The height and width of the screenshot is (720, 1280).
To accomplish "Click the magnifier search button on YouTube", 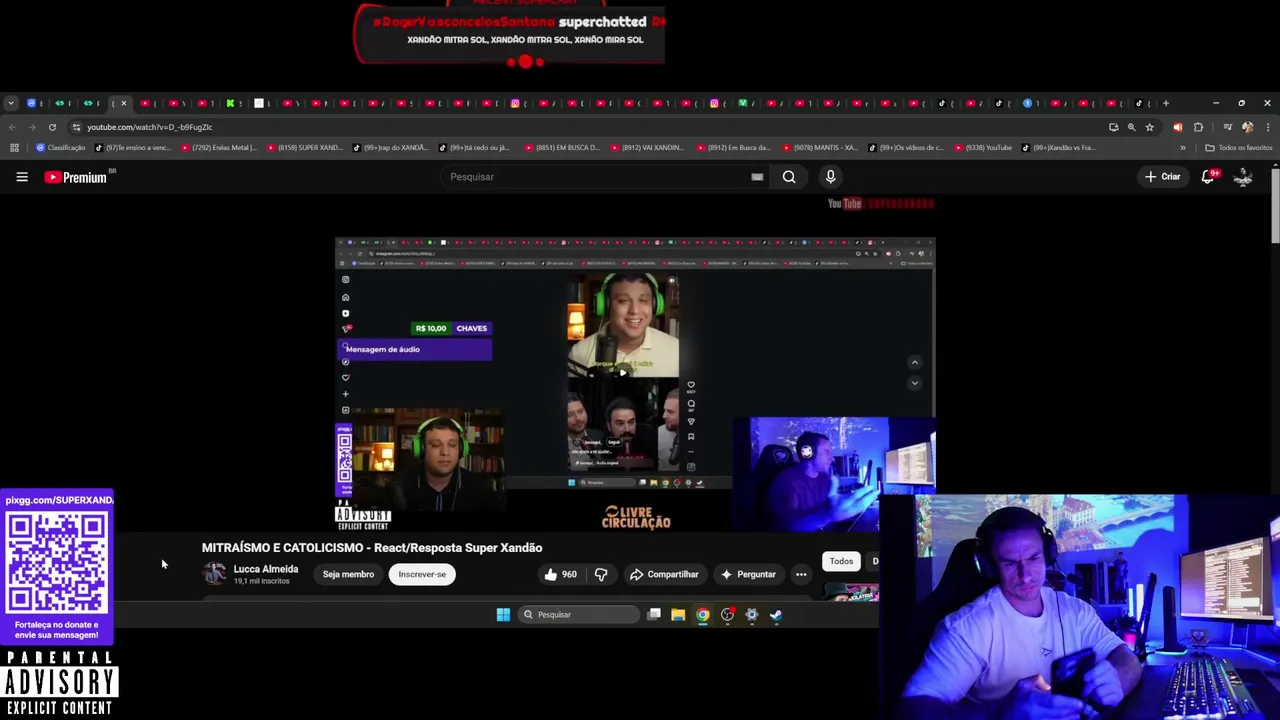I will click(789, 177).
